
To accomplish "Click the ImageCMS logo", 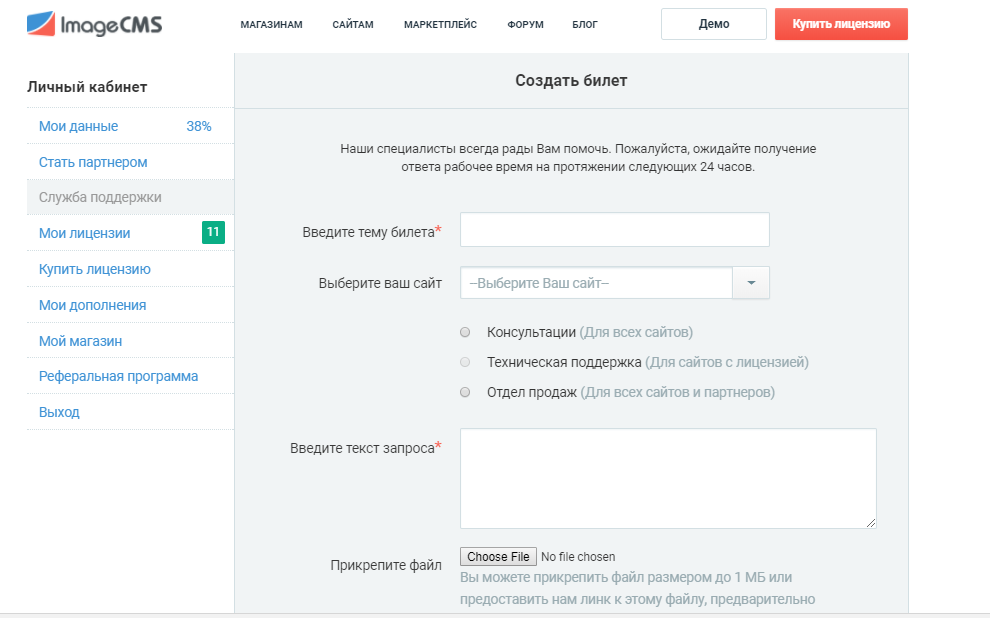I will tap(94, 24).
